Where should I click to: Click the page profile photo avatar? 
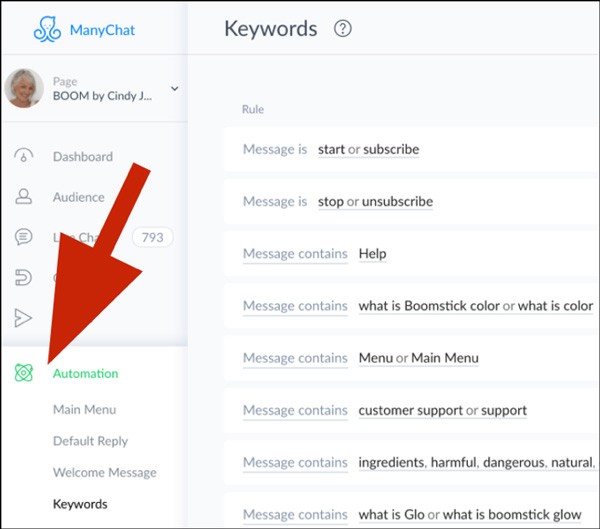coord(24,88)
